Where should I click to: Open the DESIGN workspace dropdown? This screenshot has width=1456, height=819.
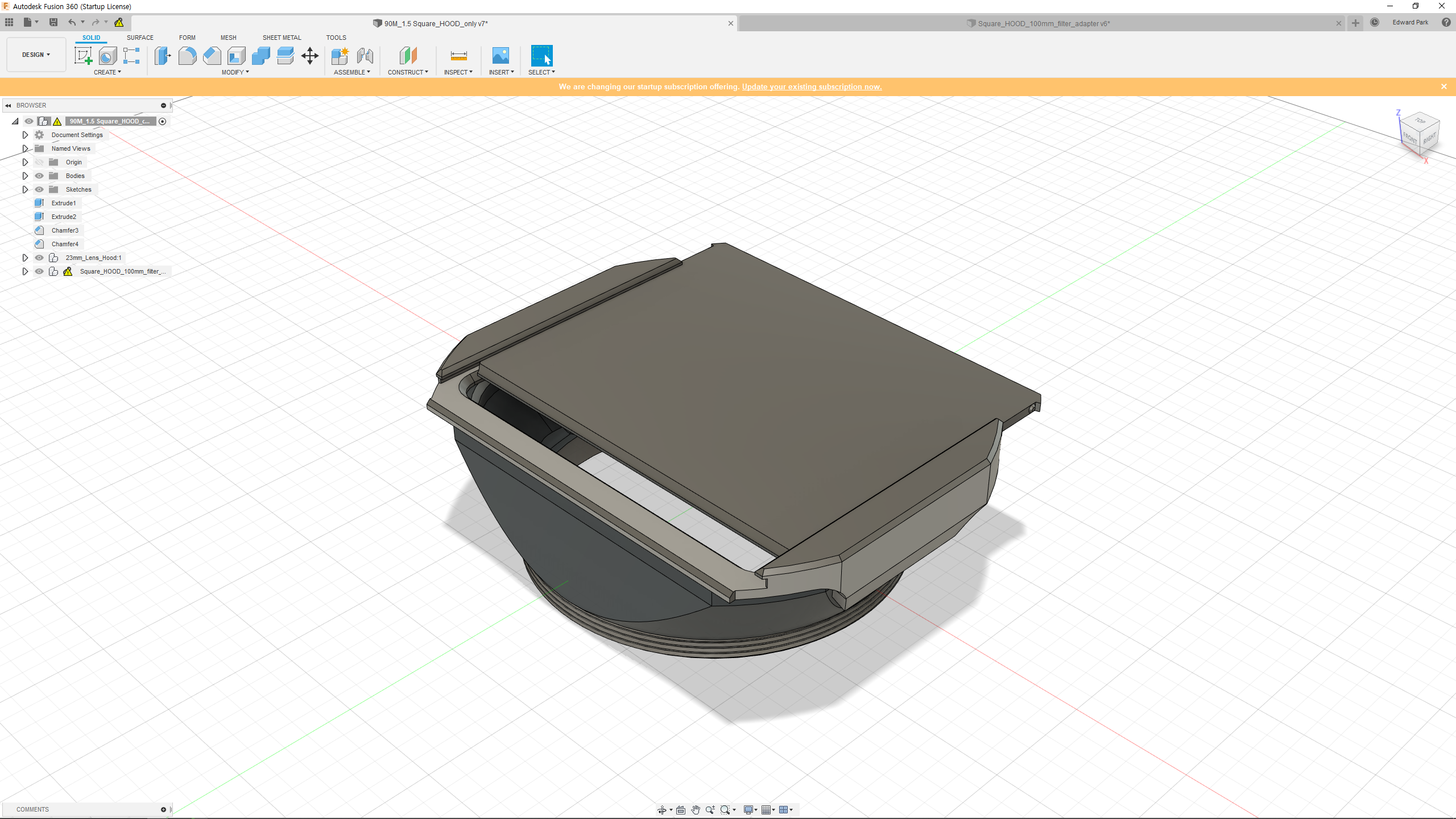point(36,55)
